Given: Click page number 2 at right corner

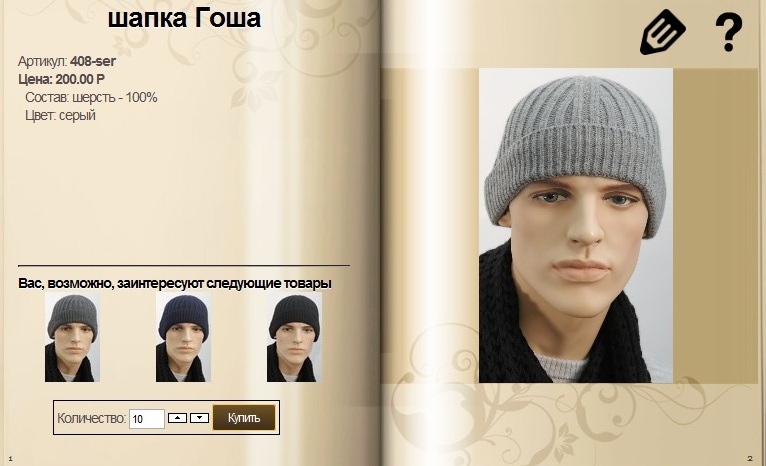Looking at the screenshot, I should (x=750, y=458).
